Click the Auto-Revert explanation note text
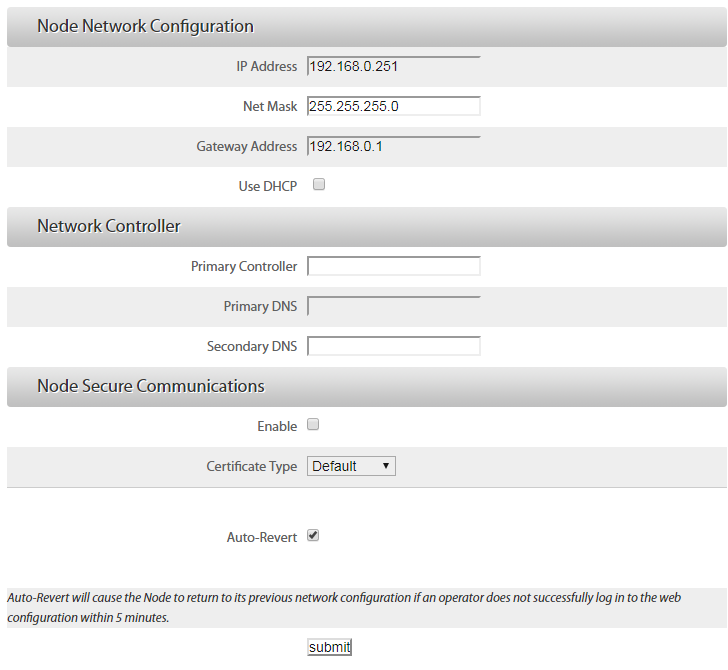 pos(343,608)
